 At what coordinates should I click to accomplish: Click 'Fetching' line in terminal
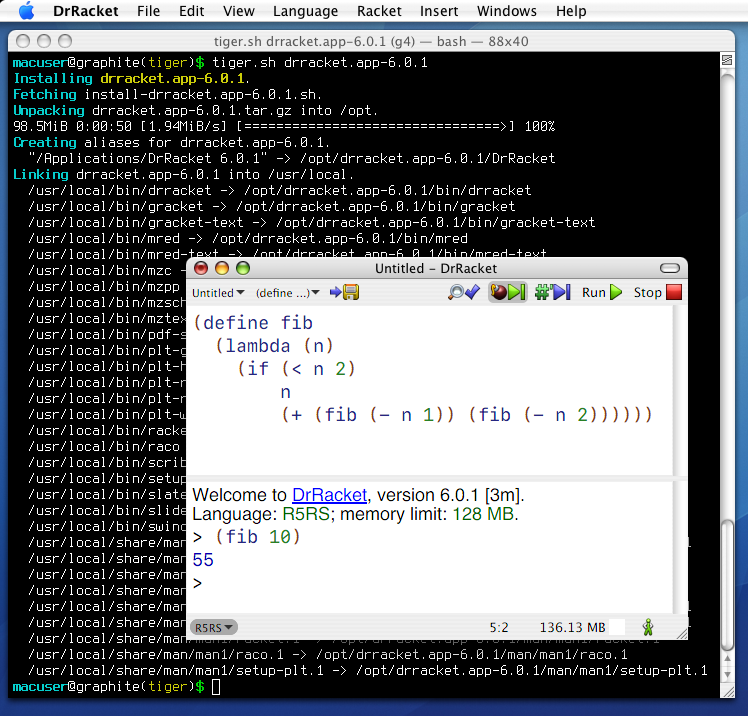click(167, 94)
